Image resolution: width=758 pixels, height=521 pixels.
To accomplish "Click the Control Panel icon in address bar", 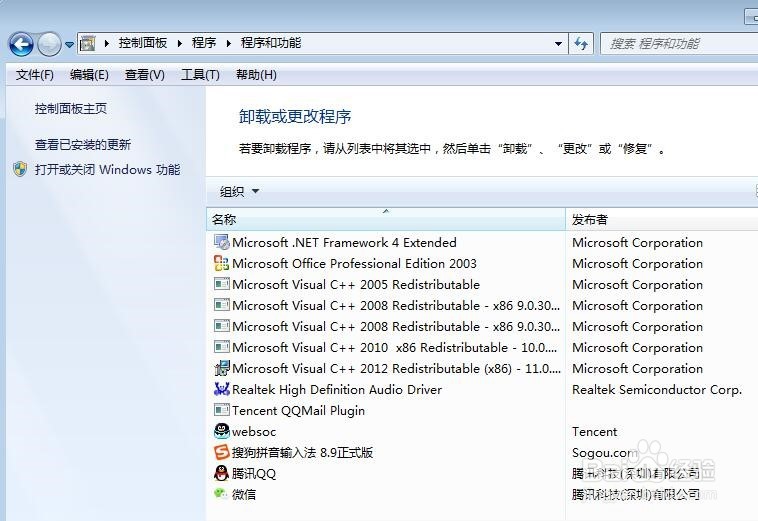I will pyautogui.click(x=87, y=43).
